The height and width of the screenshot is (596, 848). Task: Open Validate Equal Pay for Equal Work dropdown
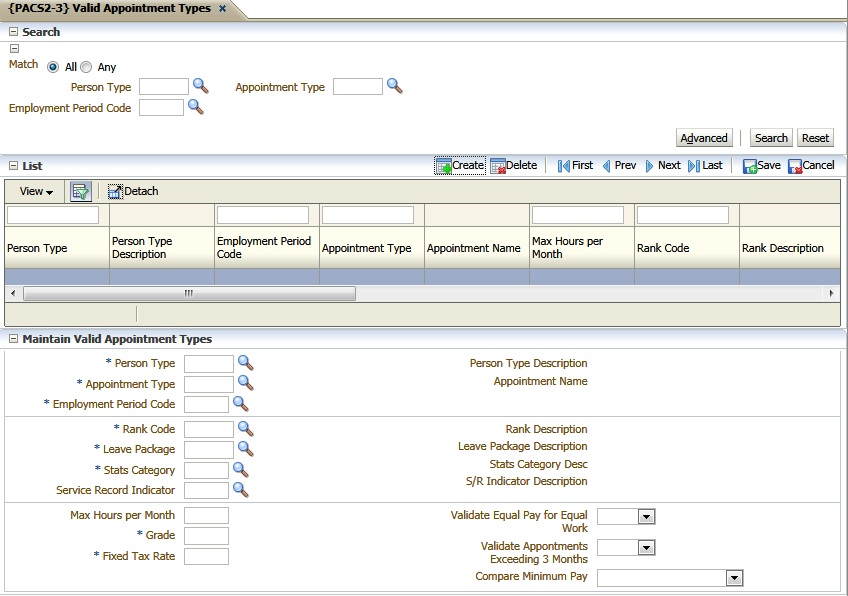[646, 517]
